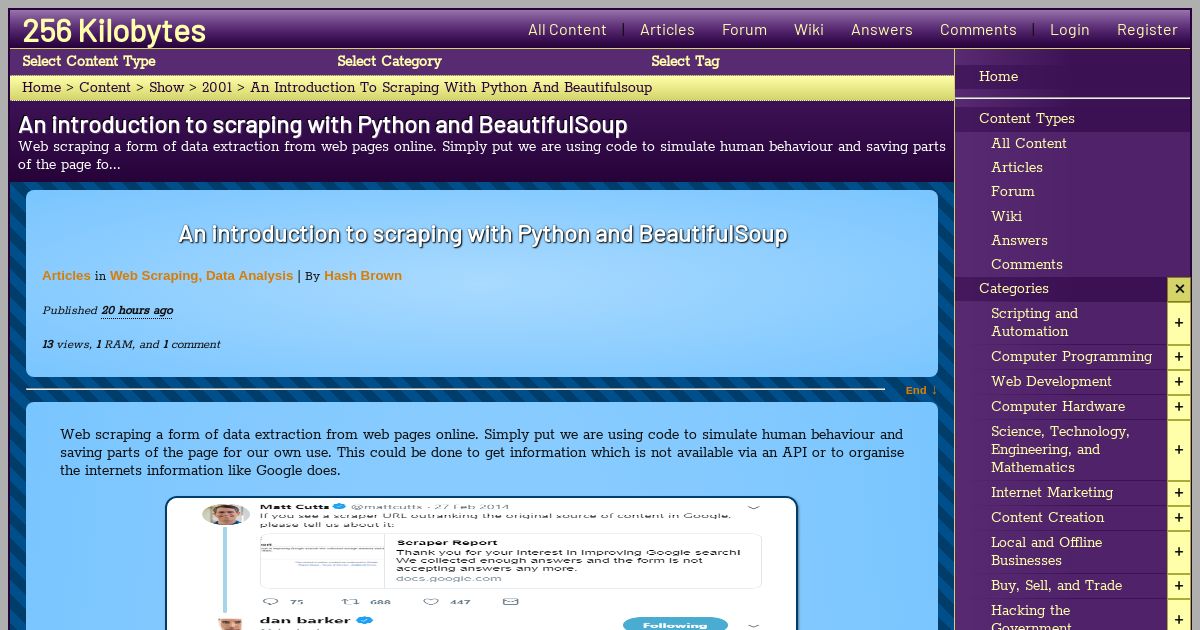This screenshot has width=1200, height=630.
Task: Select Content Types sidebar heading
Action: coord(1027,119)
